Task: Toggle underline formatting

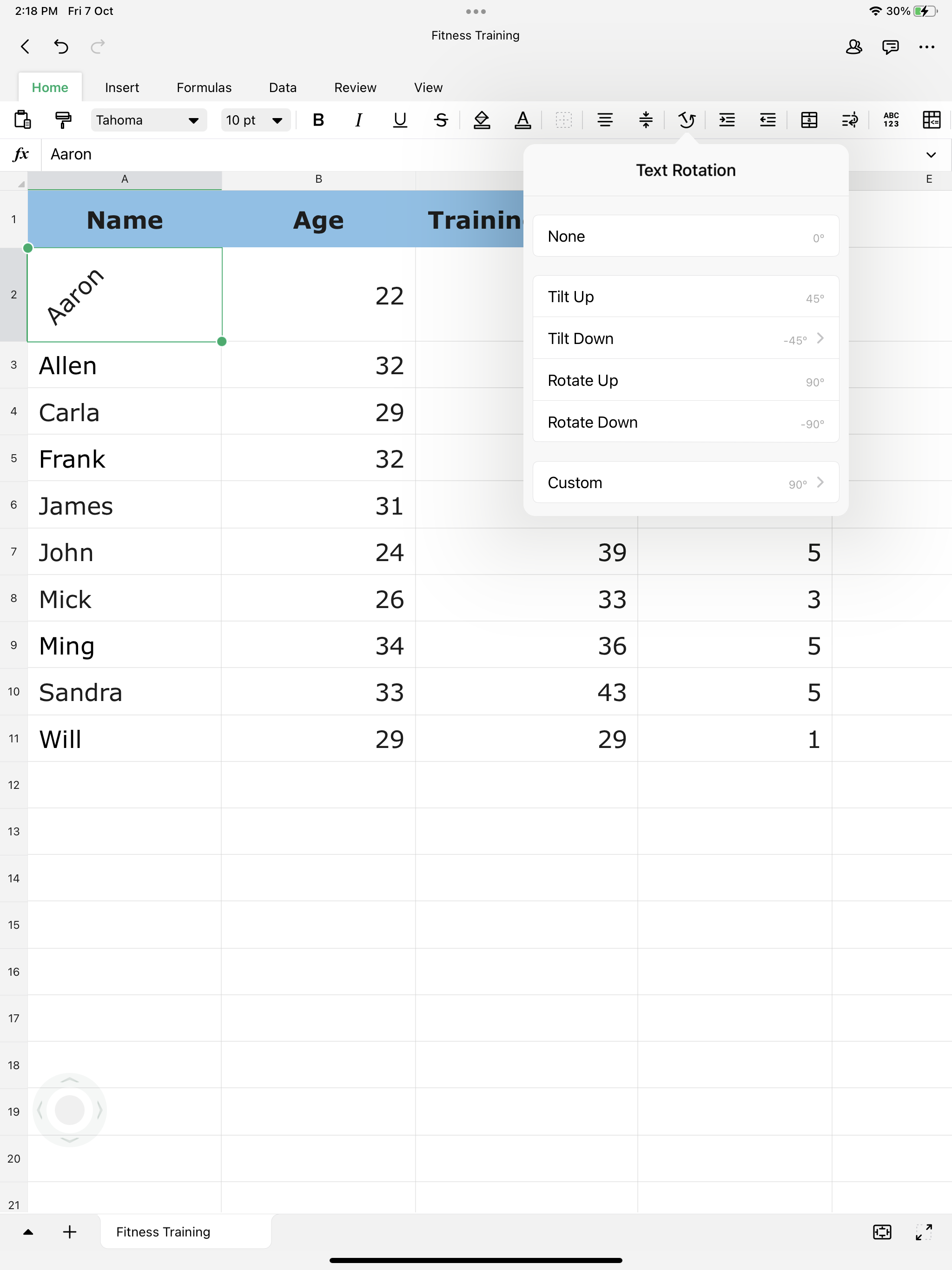Action: (x=400, y=120)
